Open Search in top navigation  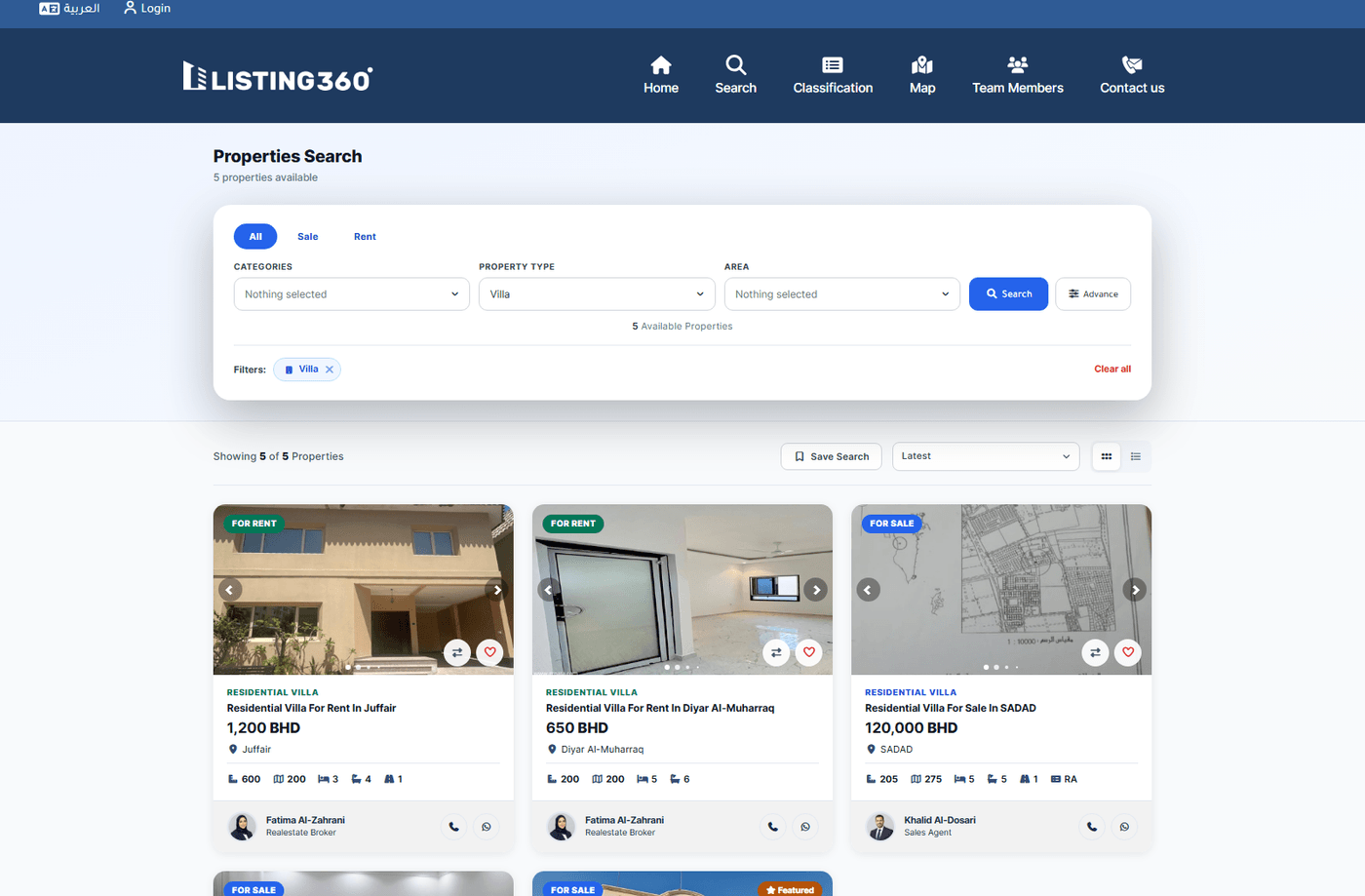tap(736, 75)
